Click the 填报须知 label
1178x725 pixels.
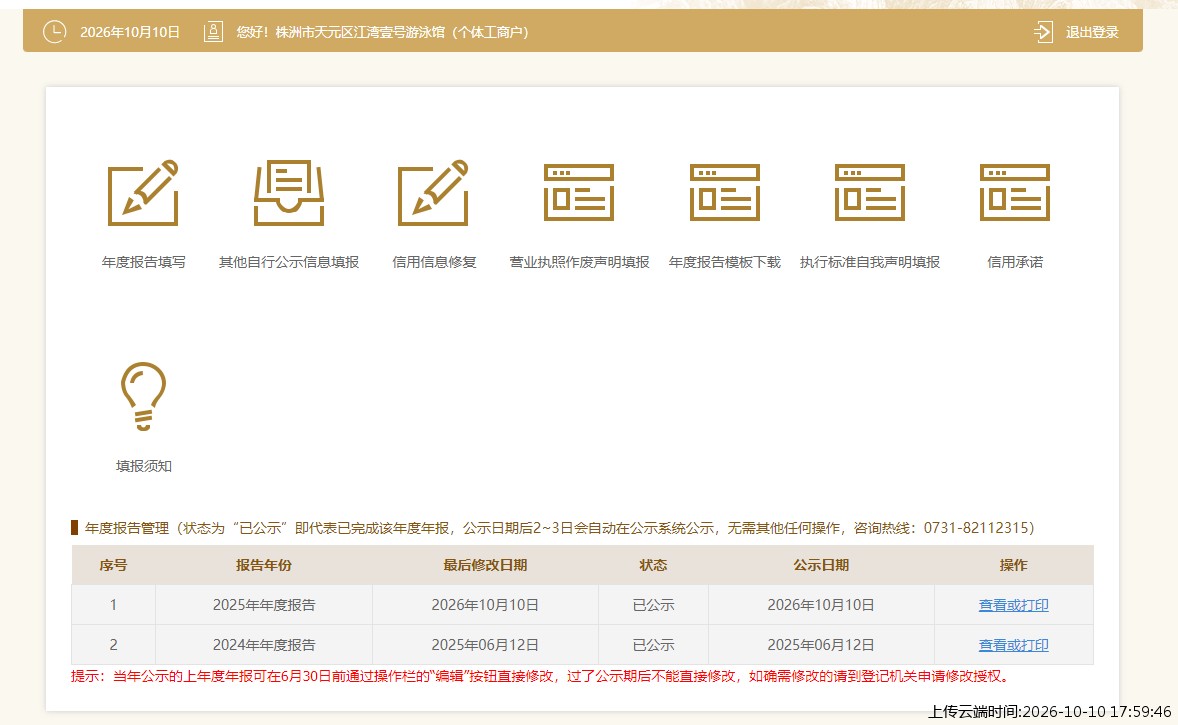coord(143,466)
